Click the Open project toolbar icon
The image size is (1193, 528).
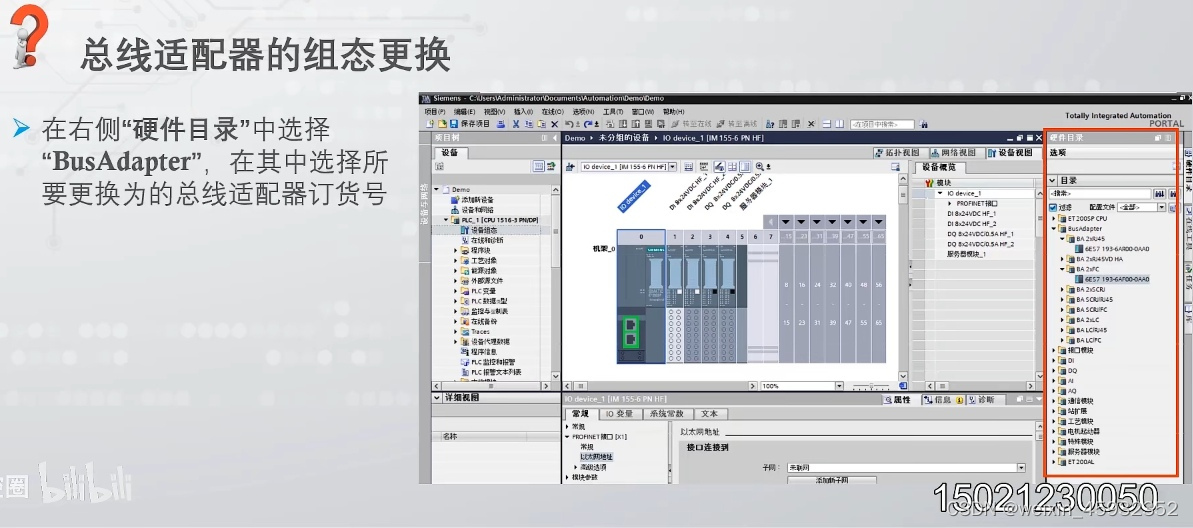coord(441,124)
